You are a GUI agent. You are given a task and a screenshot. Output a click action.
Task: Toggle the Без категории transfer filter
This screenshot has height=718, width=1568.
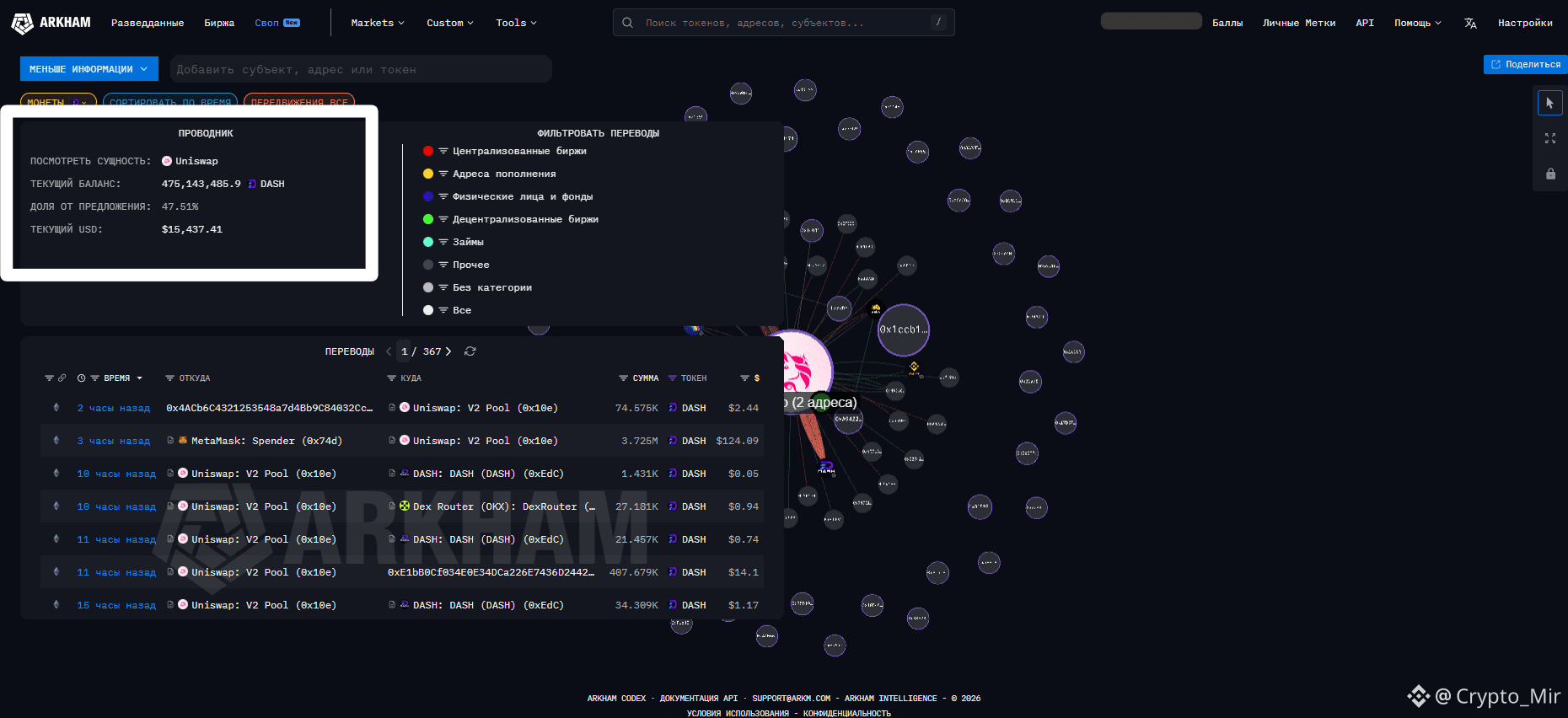click(x=492, y=287)
